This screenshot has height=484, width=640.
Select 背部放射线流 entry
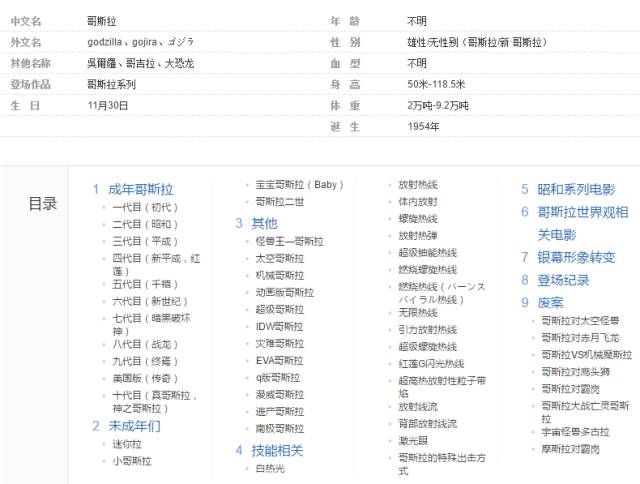428,424
